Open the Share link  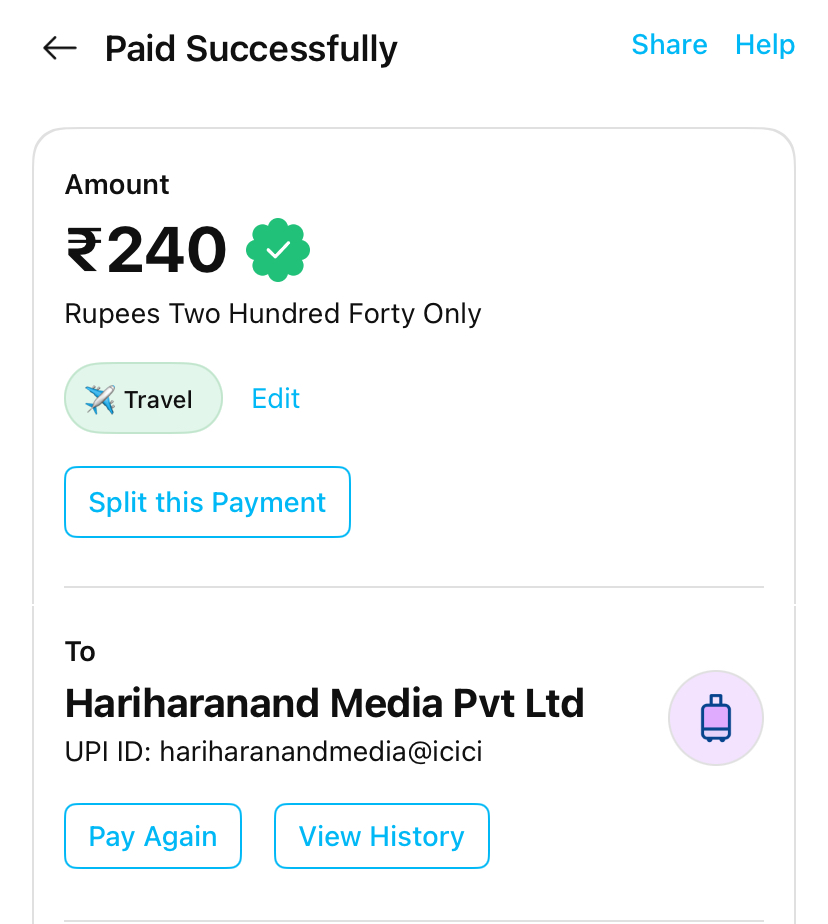(669, 45)
